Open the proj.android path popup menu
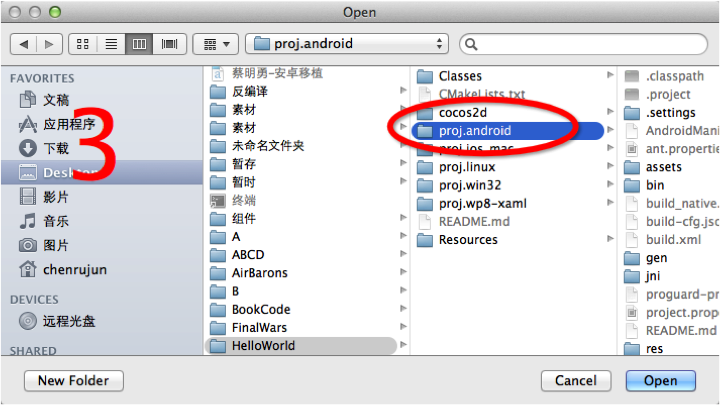 [347, 44]
